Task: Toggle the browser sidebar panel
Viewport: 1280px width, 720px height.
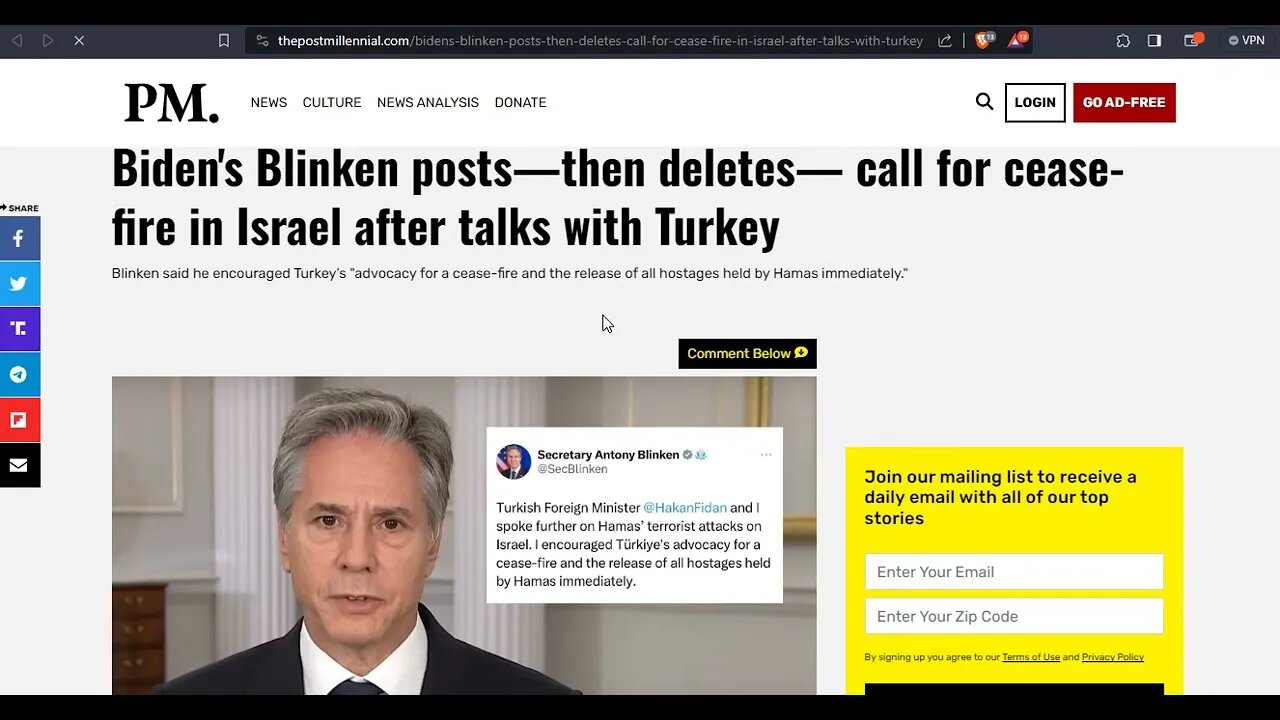Action: (1154, 41)
